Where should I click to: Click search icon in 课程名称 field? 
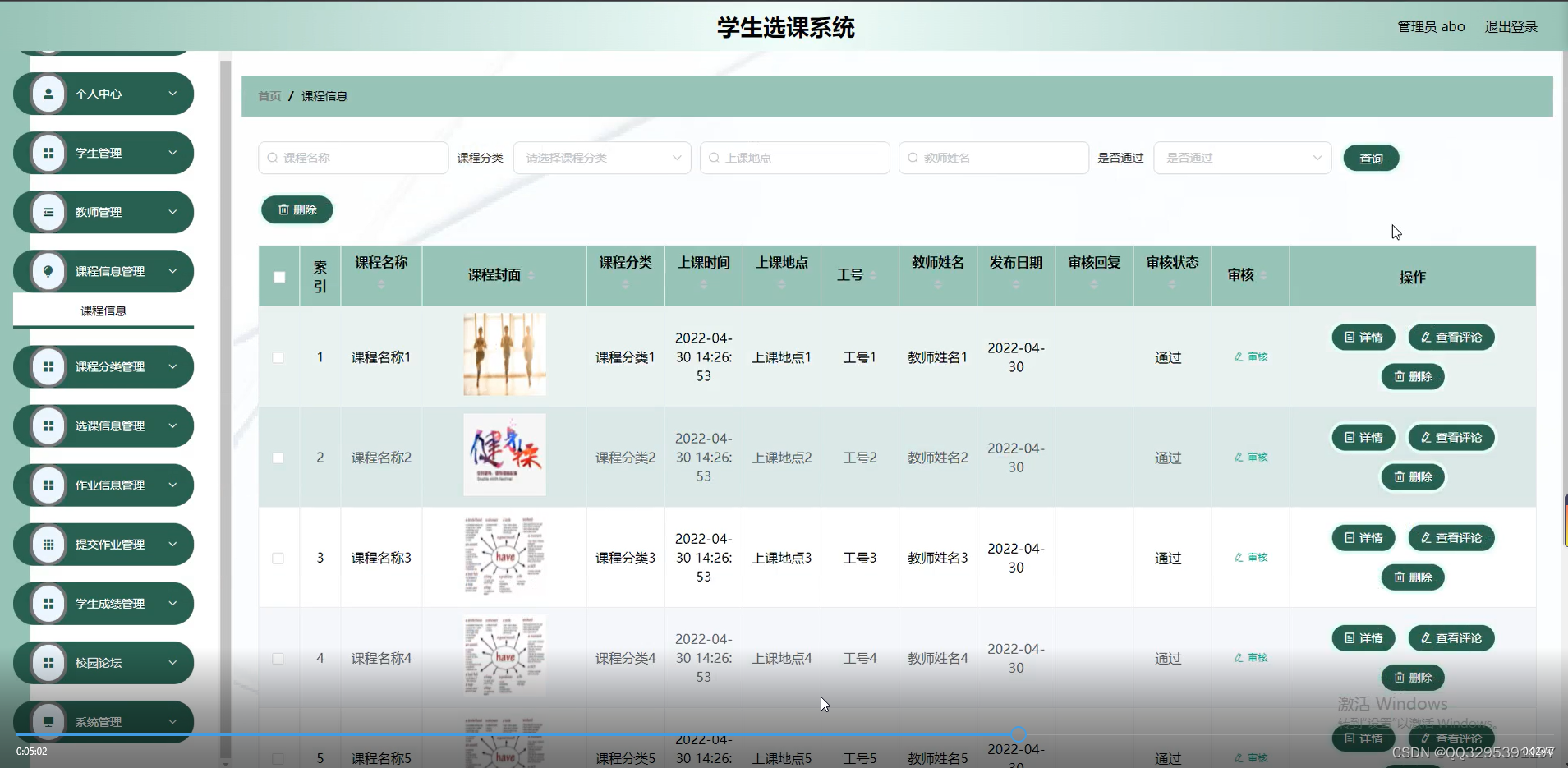coord(273,158)
